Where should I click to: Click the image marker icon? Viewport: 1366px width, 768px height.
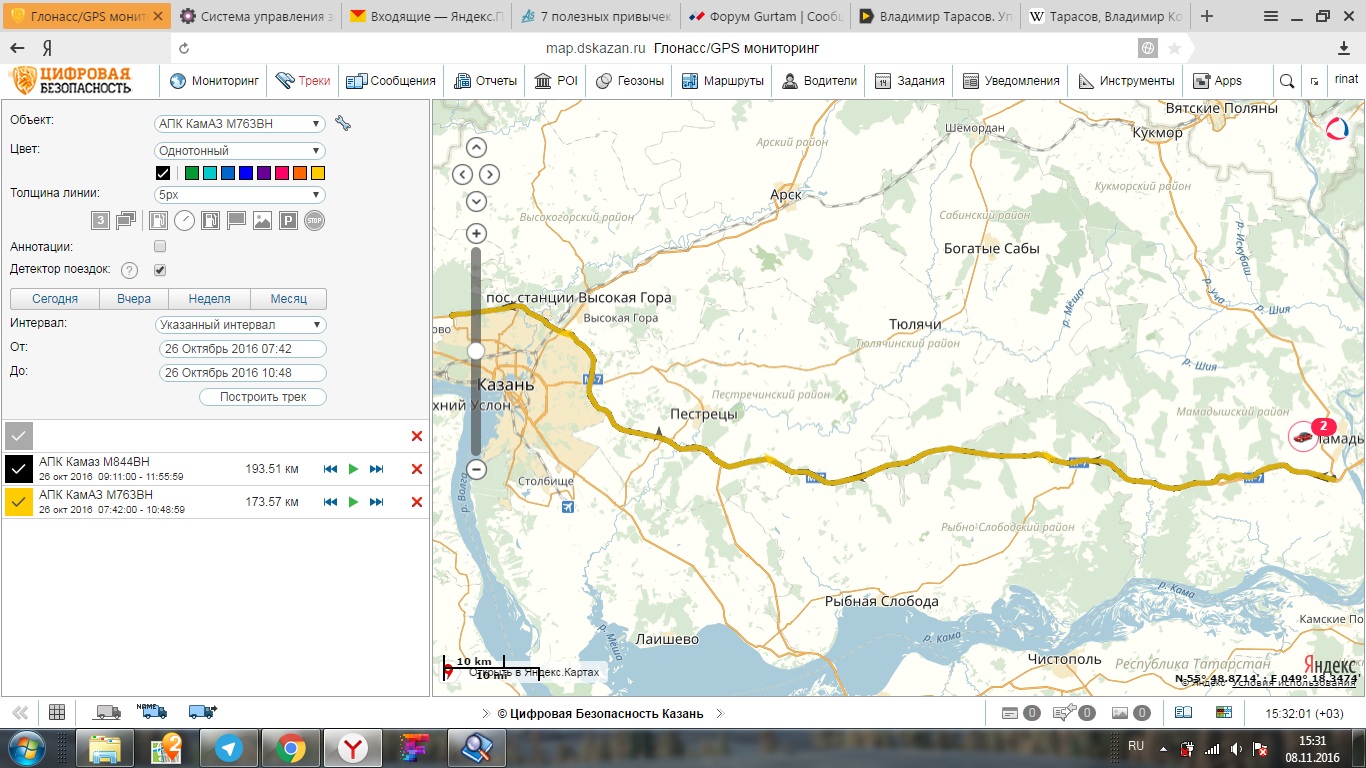(262, 221)
